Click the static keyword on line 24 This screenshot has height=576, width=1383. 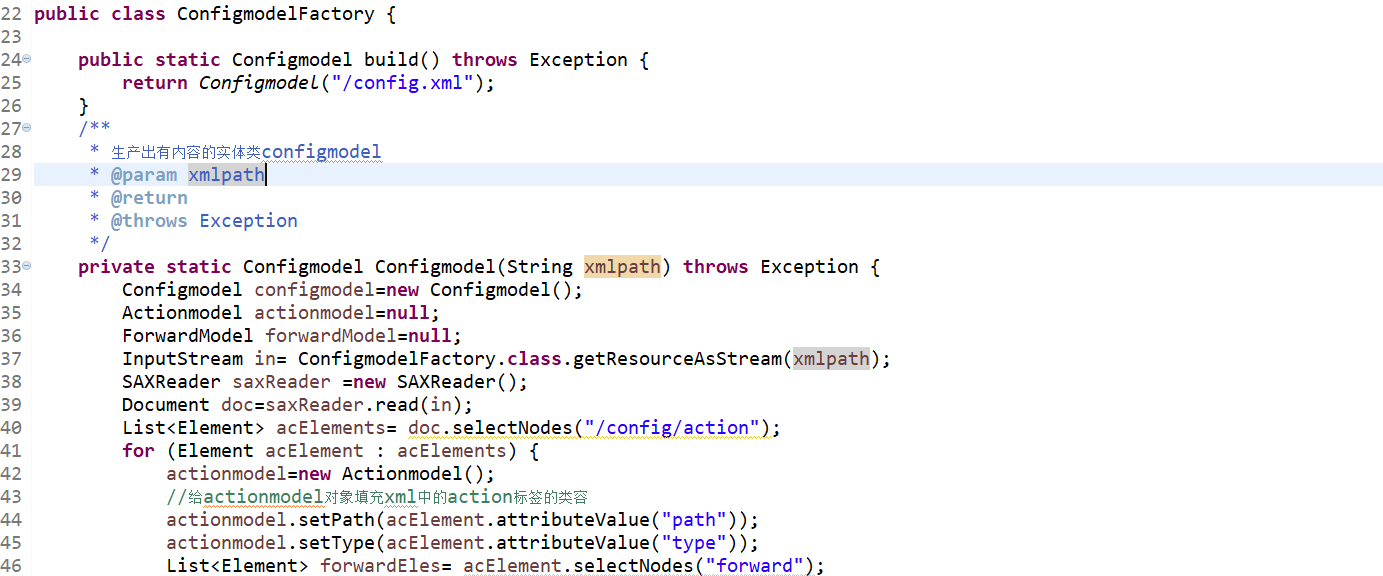pyautogui.click(x=188, y=60)
